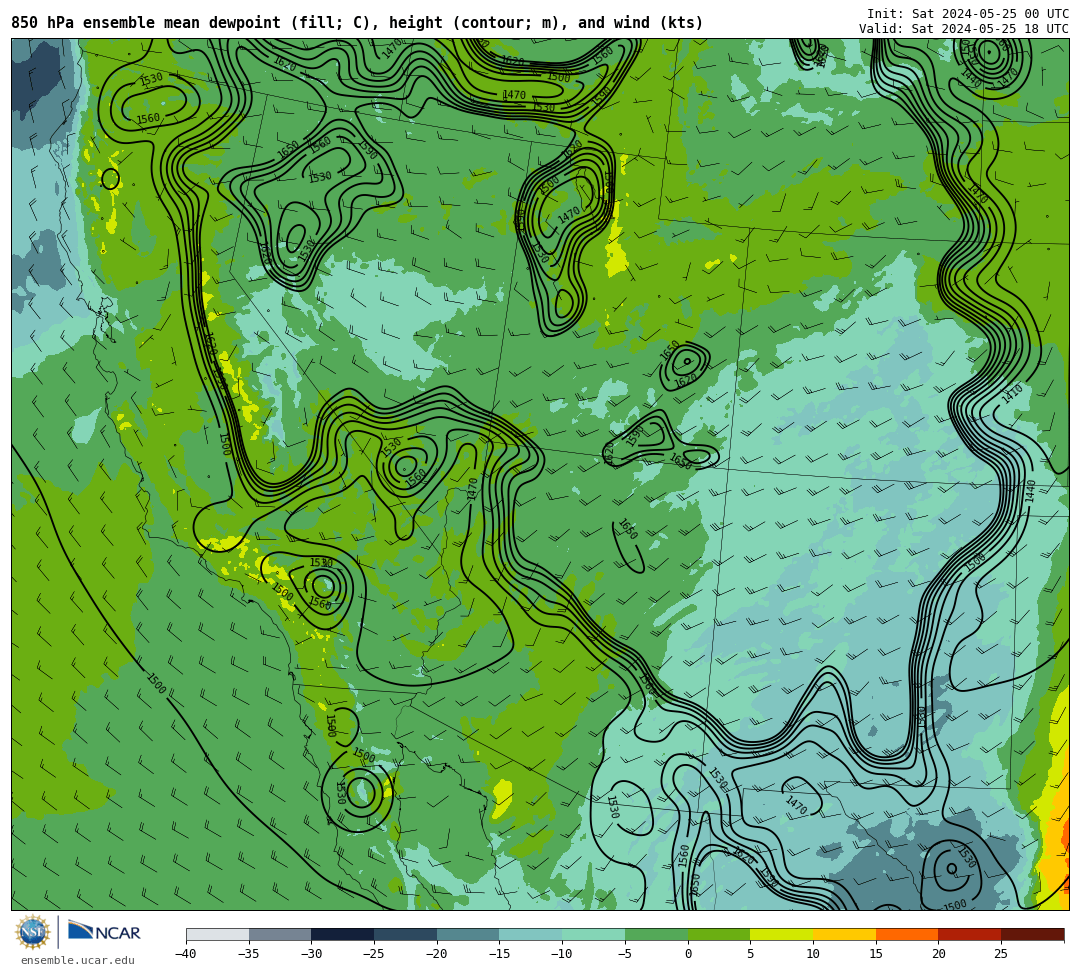Click the colorbar segment between -35 and -30
Screen dimensions: 1080x973
[x=280, y=934]
